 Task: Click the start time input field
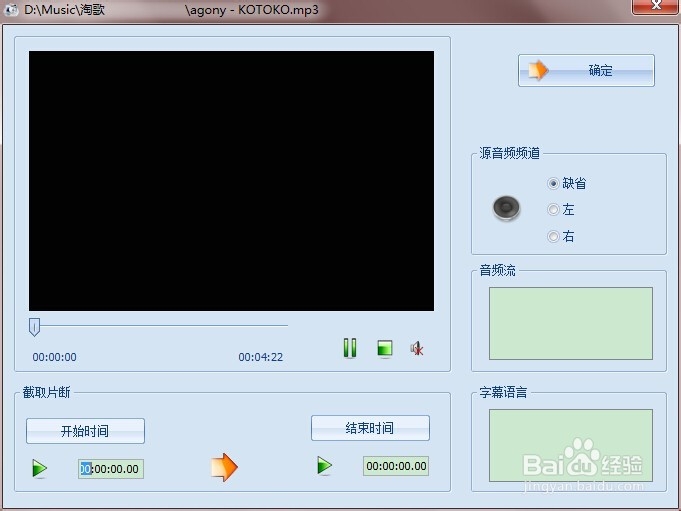point(111,469)
